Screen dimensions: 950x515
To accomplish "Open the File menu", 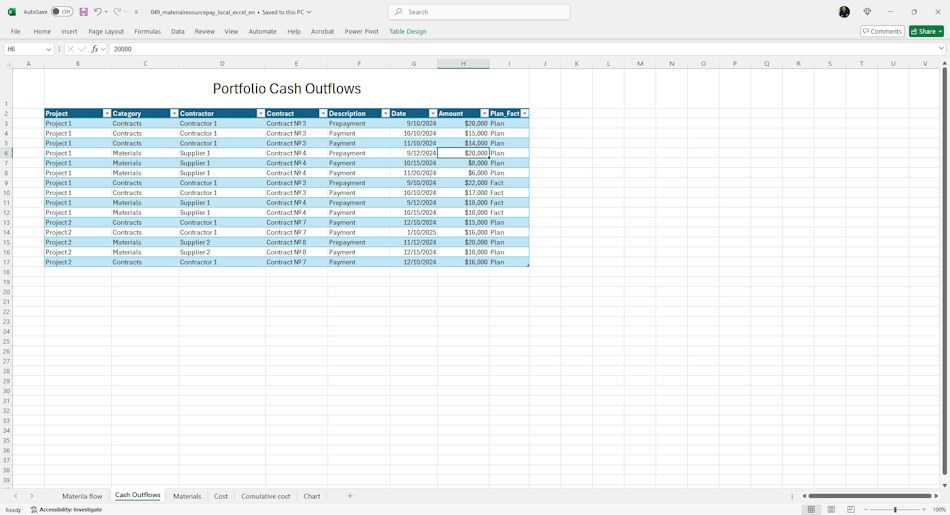I will tap(15, 31).
